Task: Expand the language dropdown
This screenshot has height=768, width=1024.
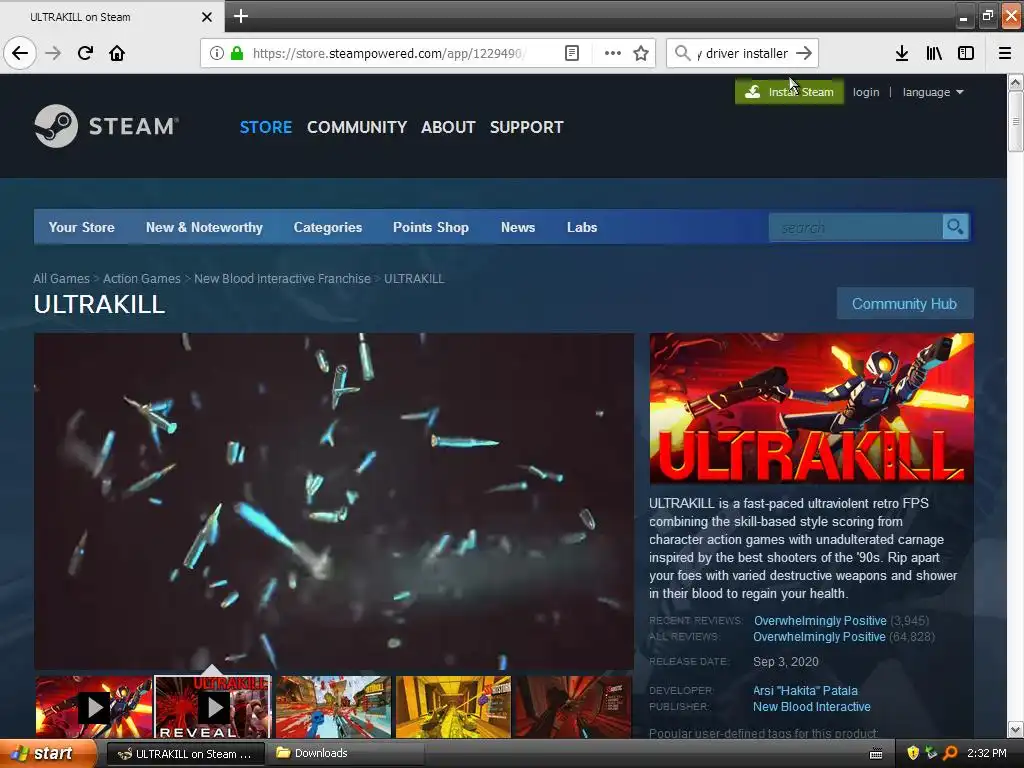Action: click(933, 92)
